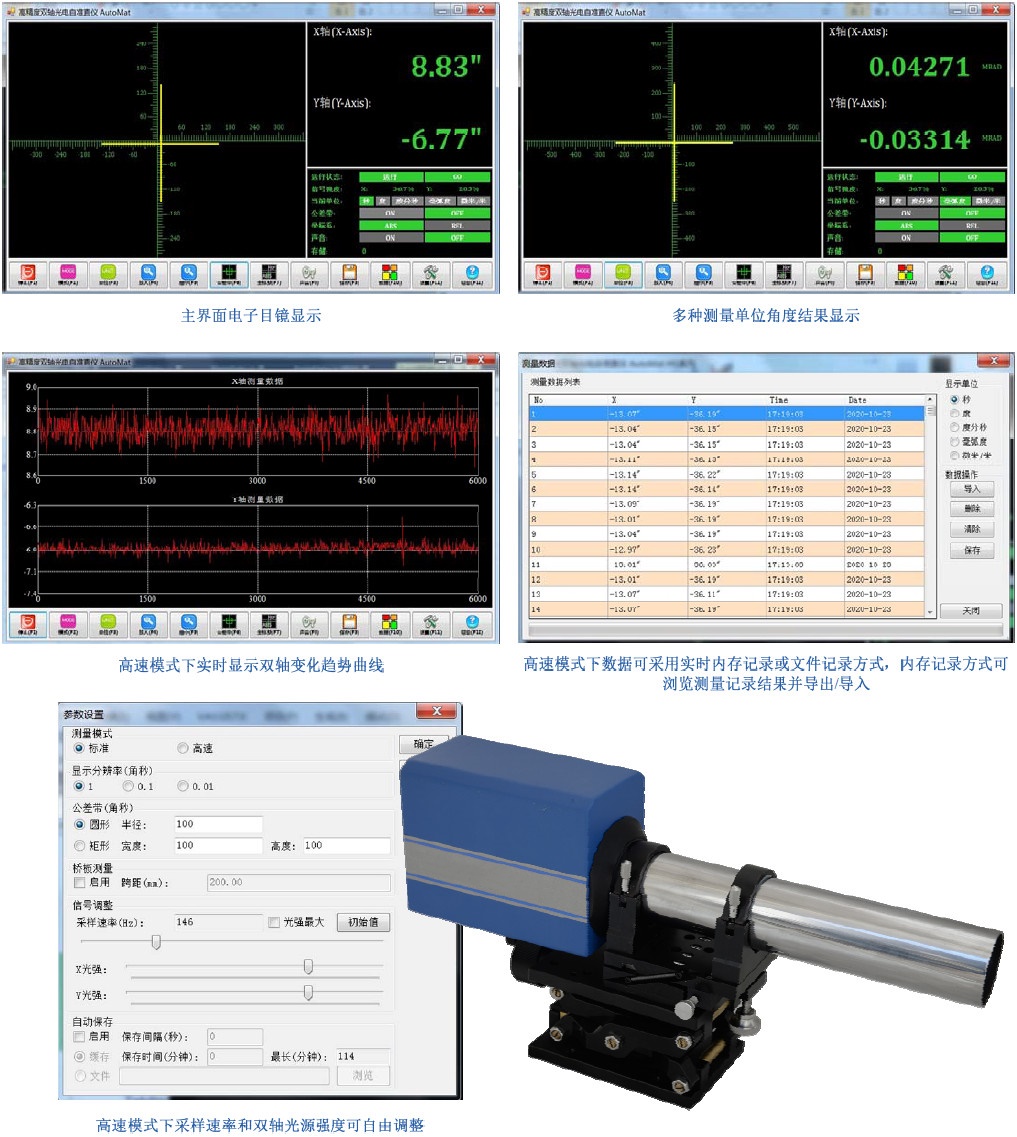Tick the 启用 checkbox under 自动保存

pyautogui.click(x=81, y=1037)
